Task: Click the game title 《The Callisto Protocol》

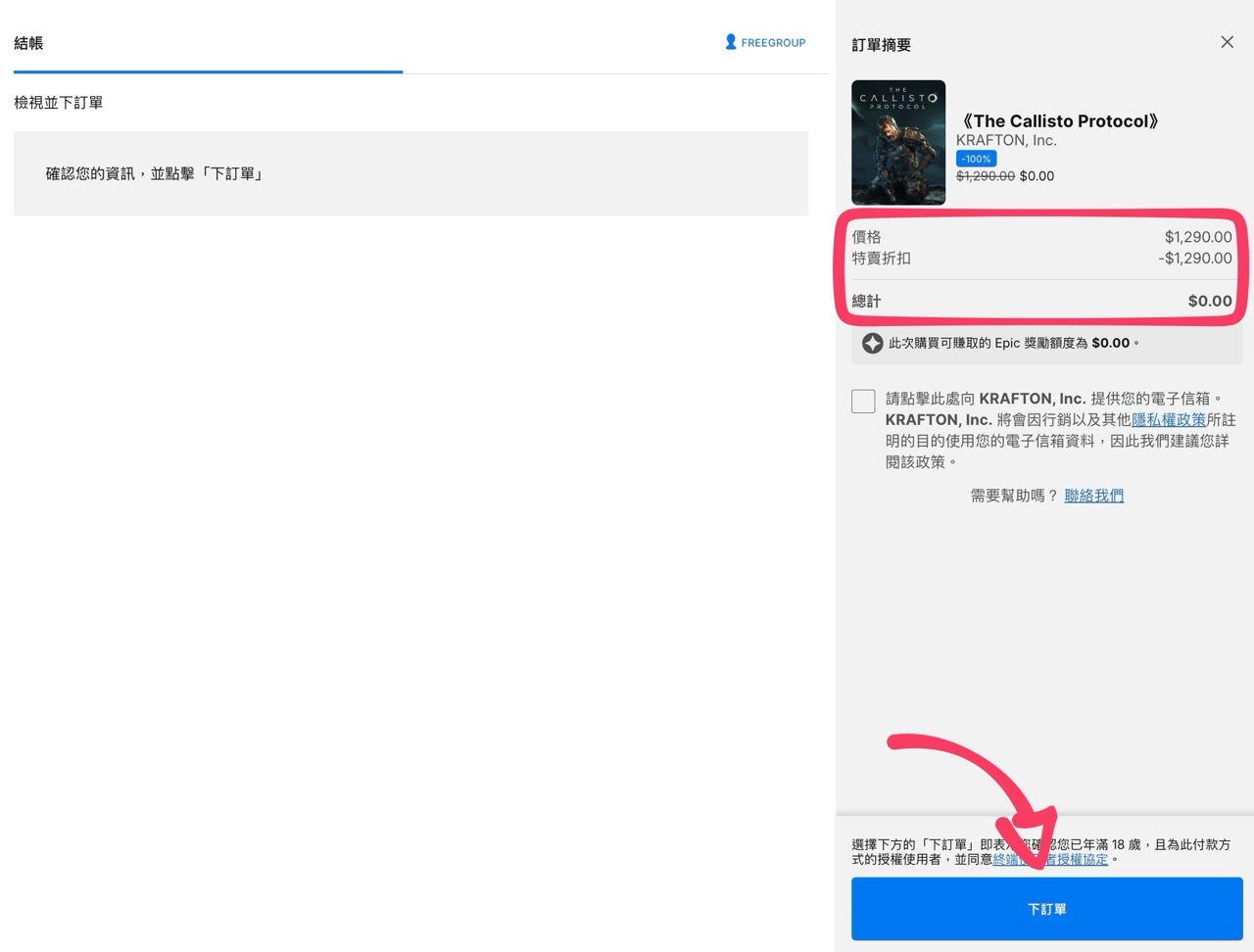Action: (1057, 120)
